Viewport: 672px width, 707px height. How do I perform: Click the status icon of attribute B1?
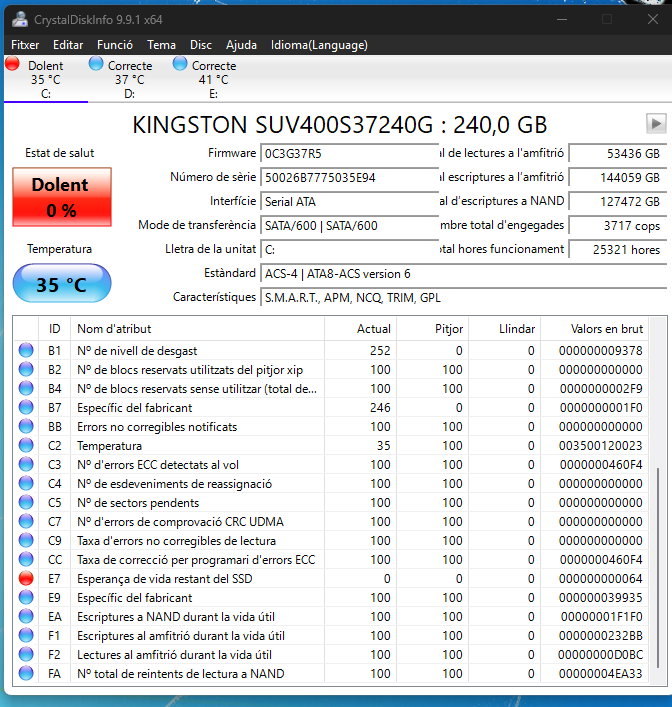coord(26,350)
